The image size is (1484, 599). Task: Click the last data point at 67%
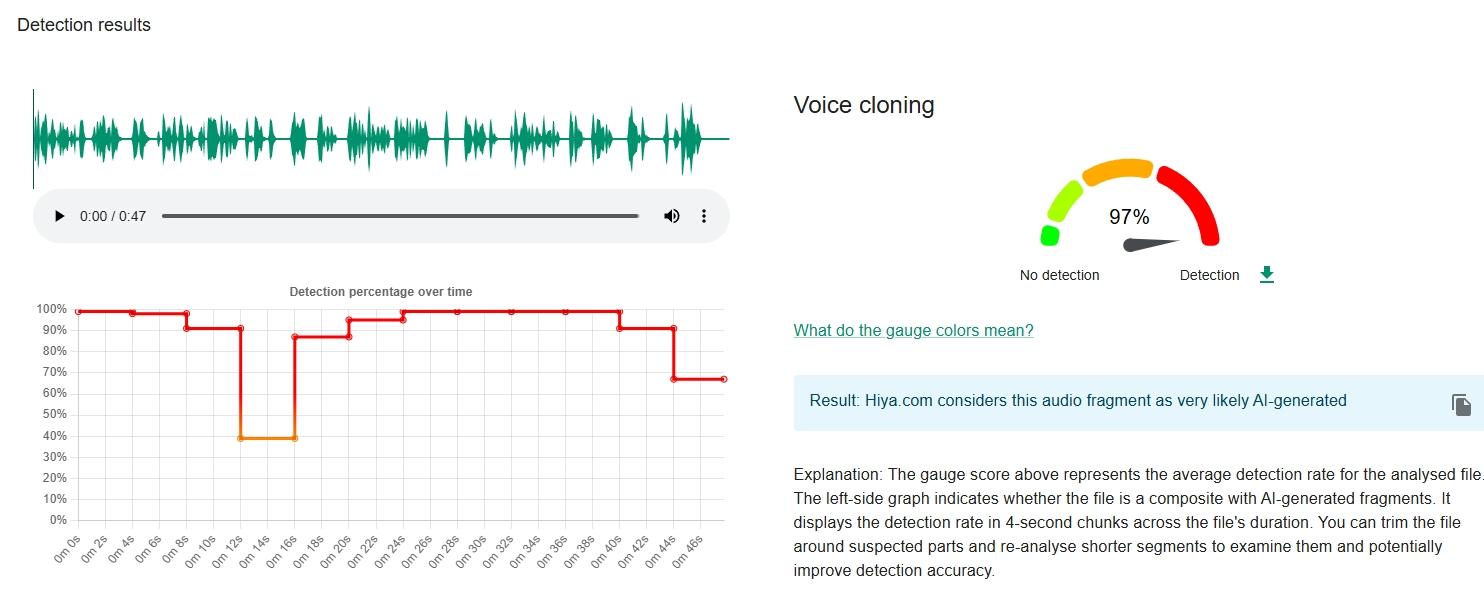point(723,379)
